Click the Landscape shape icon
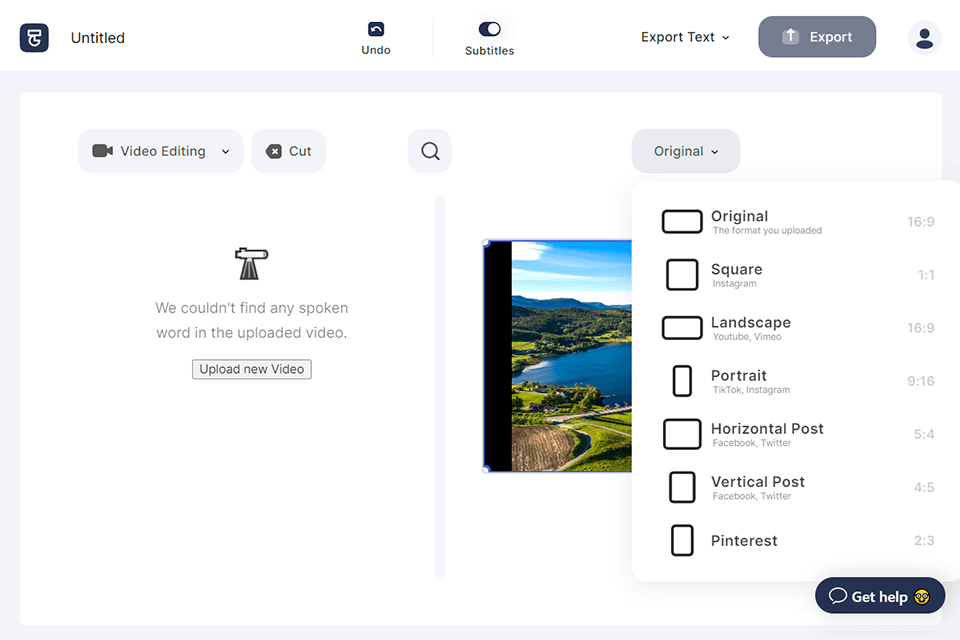The height and width of the screenshot is (640, 960). 682,328
